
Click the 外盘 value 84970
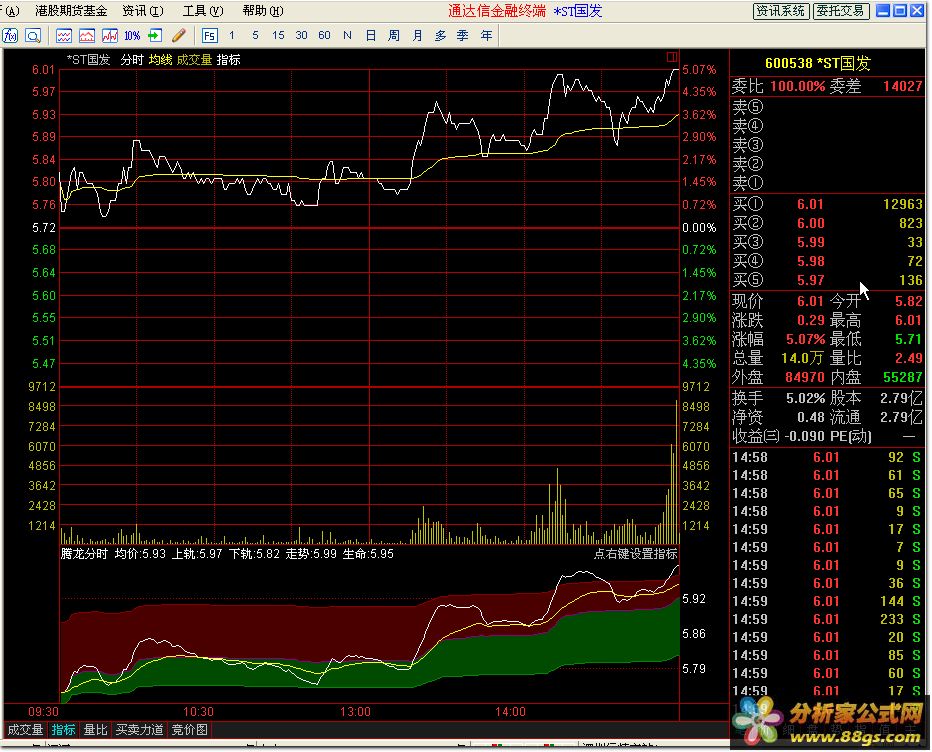point(805,377)
